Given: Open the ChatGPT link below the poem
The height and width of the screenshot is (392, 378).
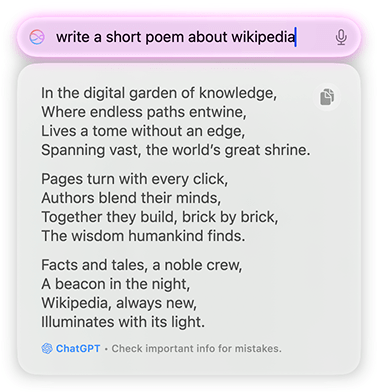Looking at the screenshot, I should (x=78, y=348).
